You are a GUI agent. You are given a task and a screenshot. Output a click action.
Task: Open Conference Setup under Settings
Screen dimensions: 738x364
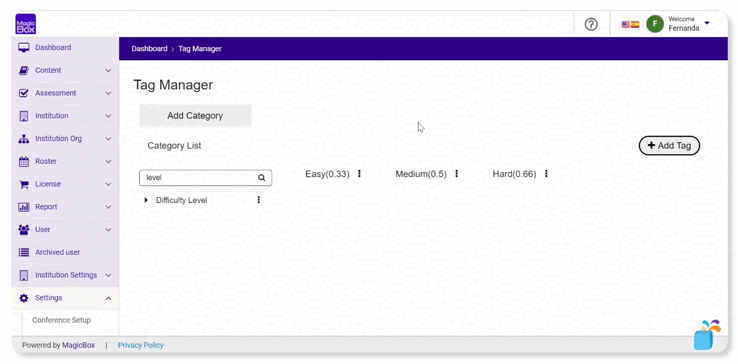point(62,320)
